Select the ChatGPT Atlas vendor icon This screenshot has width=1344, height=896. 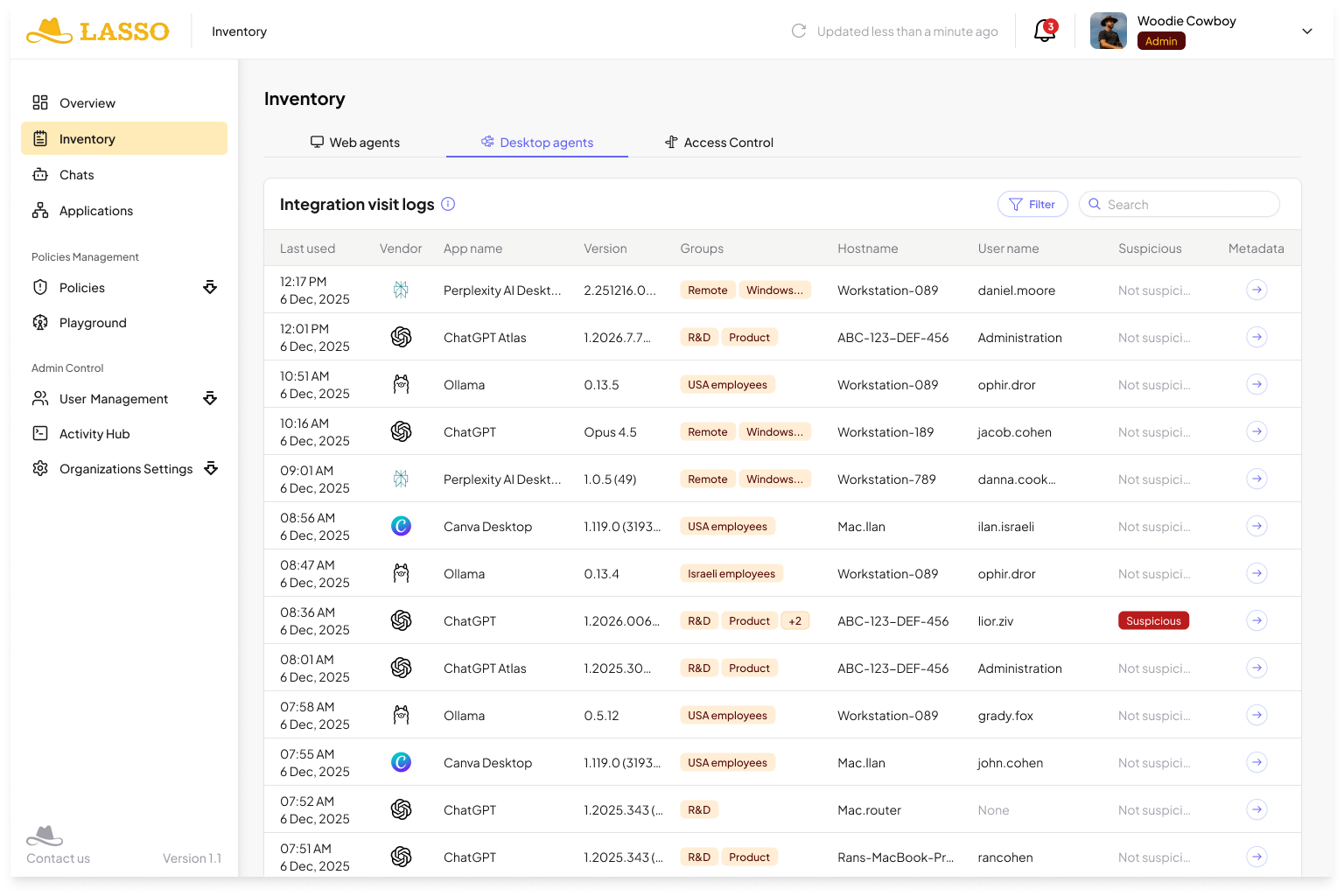pyautogui.click(x=402, y=337)
